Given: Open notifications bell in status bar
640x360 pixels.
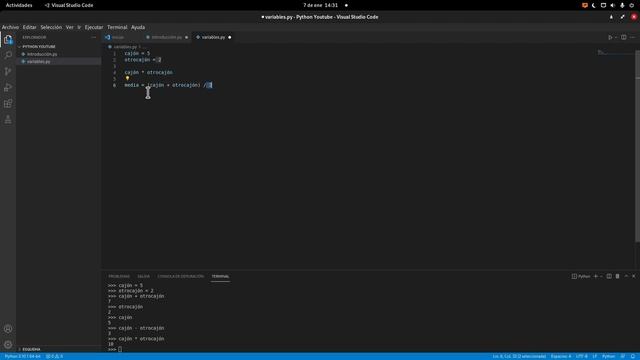Looking at the screenshot, I should point(633,356).
